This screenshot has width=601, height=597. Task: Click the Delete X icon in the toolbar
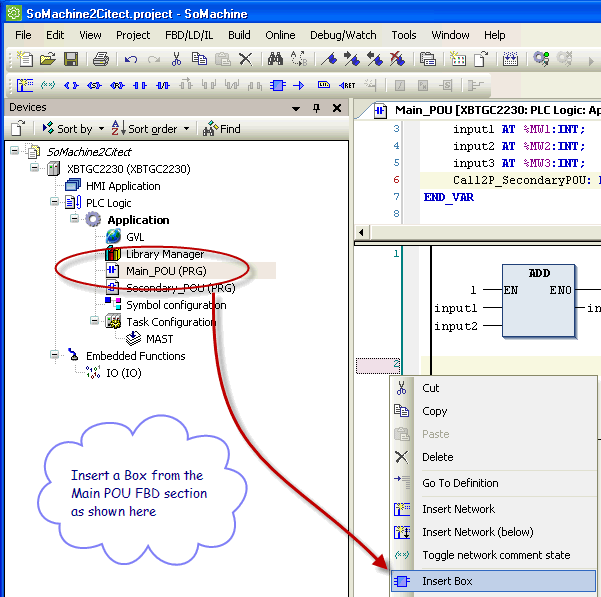pos(245,59)
